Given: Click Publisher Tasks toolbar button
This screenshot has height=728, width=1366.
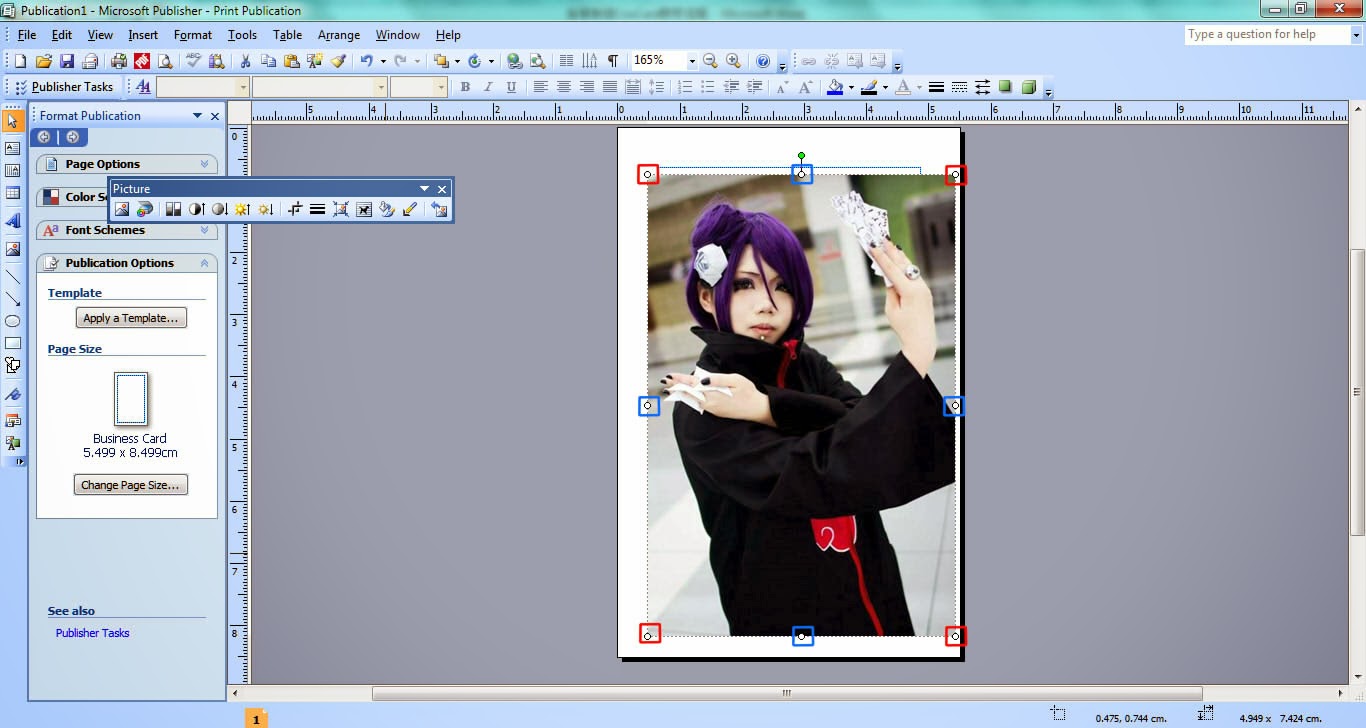Looking at the screenshot, I should tap(65, 87).
